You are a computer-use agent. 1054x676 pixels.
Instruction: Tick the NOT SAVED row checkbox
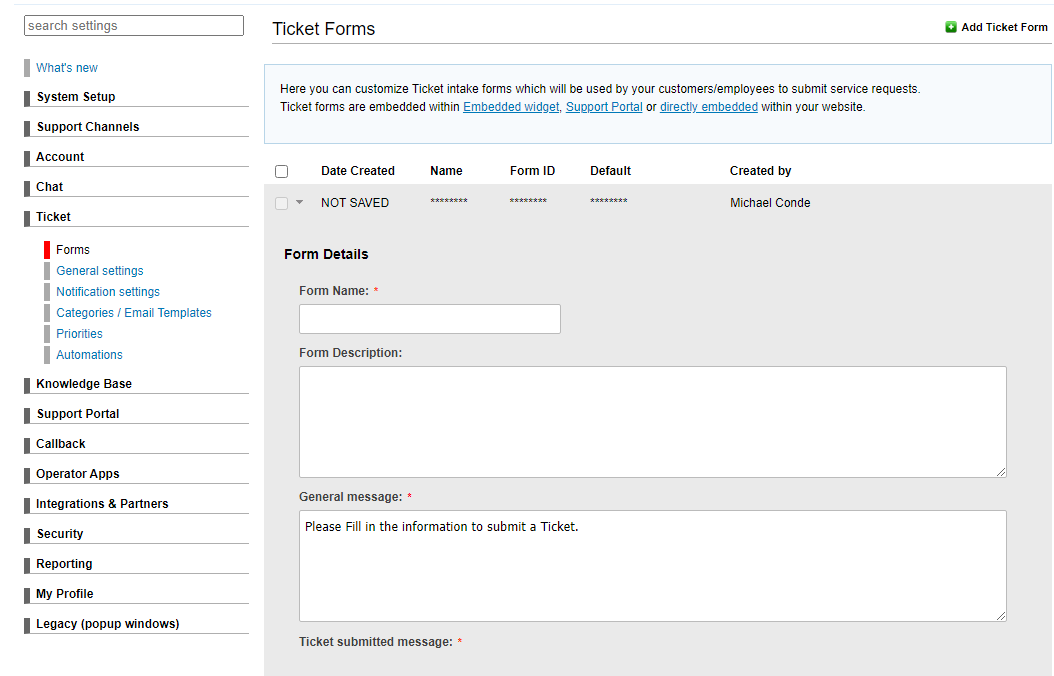pyautogui.click(x=281, y=203)
